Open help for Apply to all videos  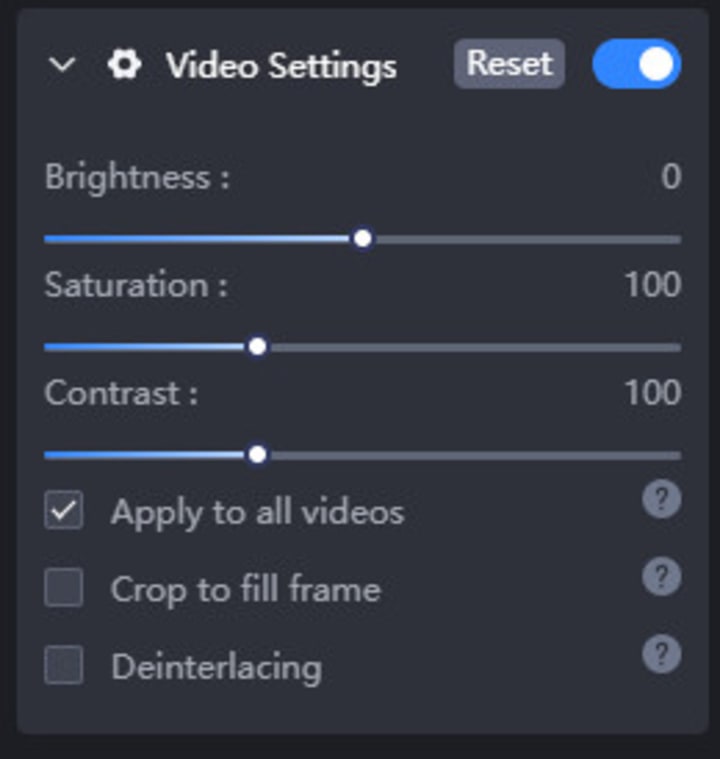661,499
